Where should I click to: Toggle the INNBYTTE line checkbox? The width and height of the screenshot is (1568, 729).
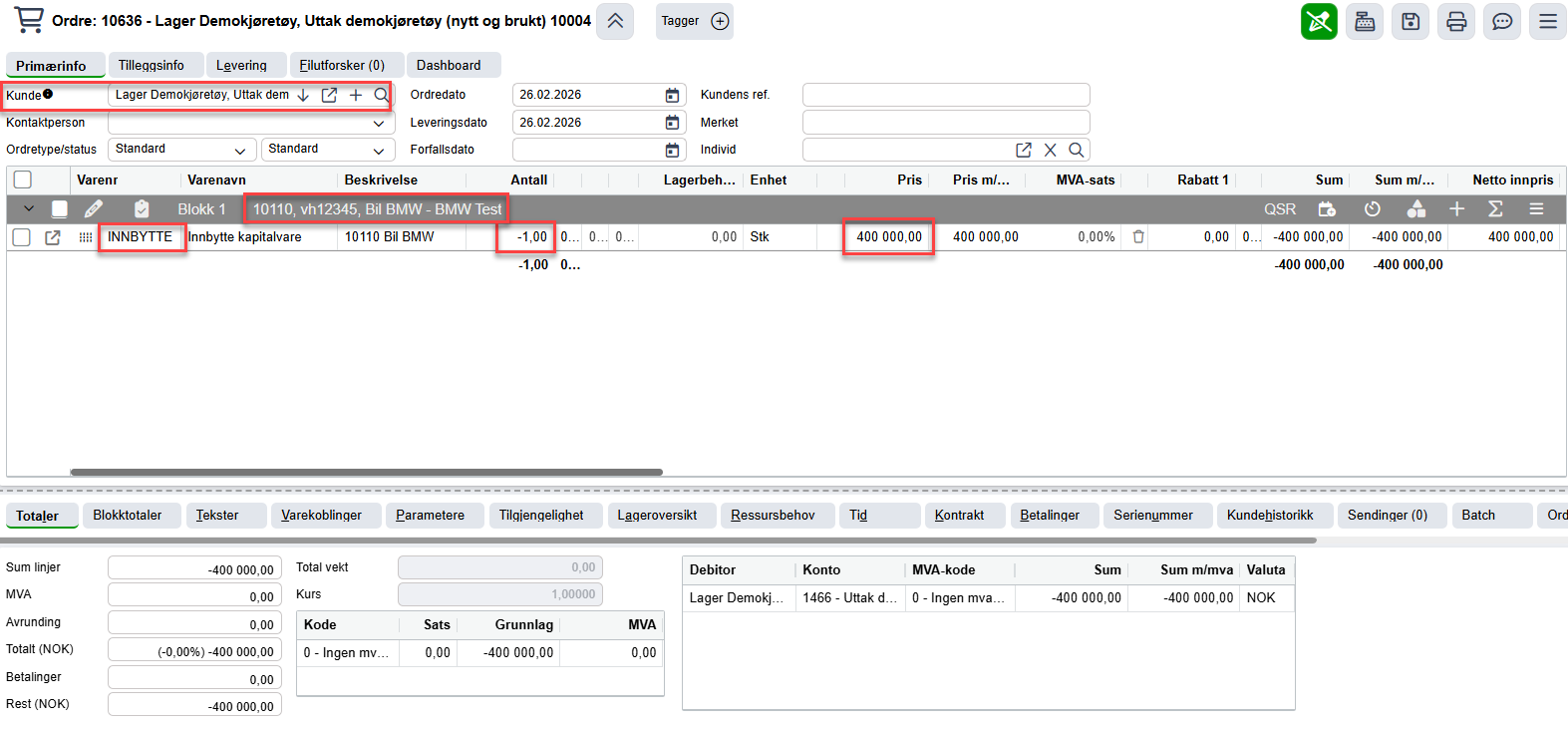(22, 237)
